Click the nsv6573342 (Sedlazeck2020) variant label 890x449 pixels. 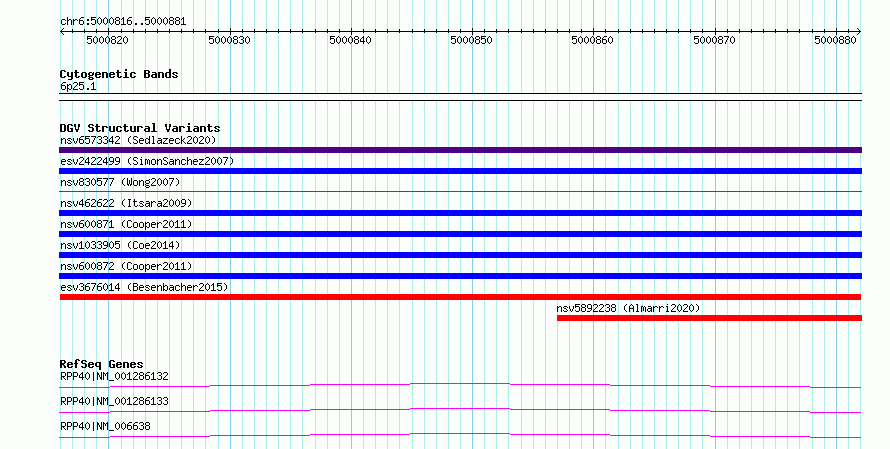point(138,140)
